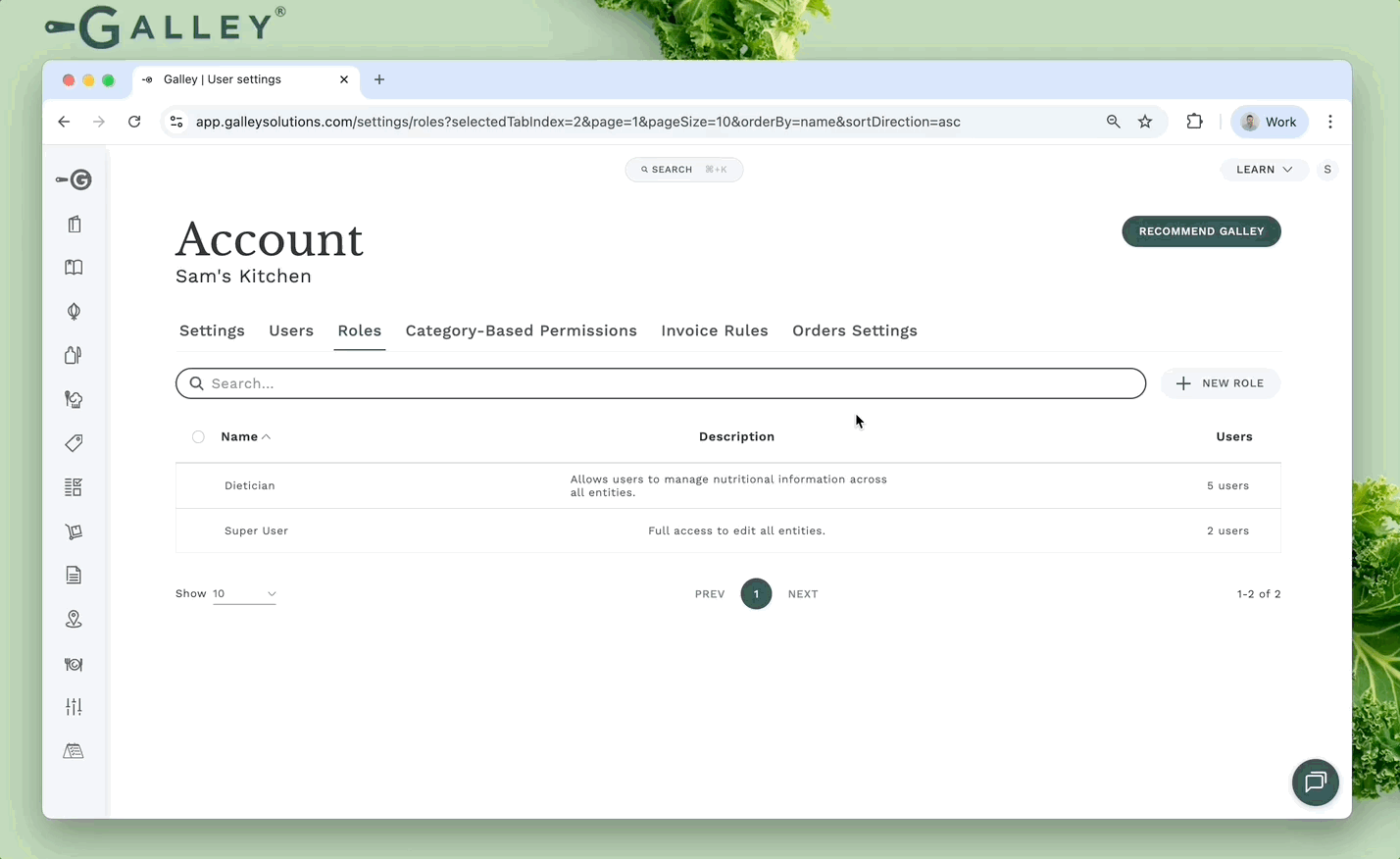This screenshot has height=859, width=1400.
Task: Click the Work profile button in browser
Action: 1269,122
